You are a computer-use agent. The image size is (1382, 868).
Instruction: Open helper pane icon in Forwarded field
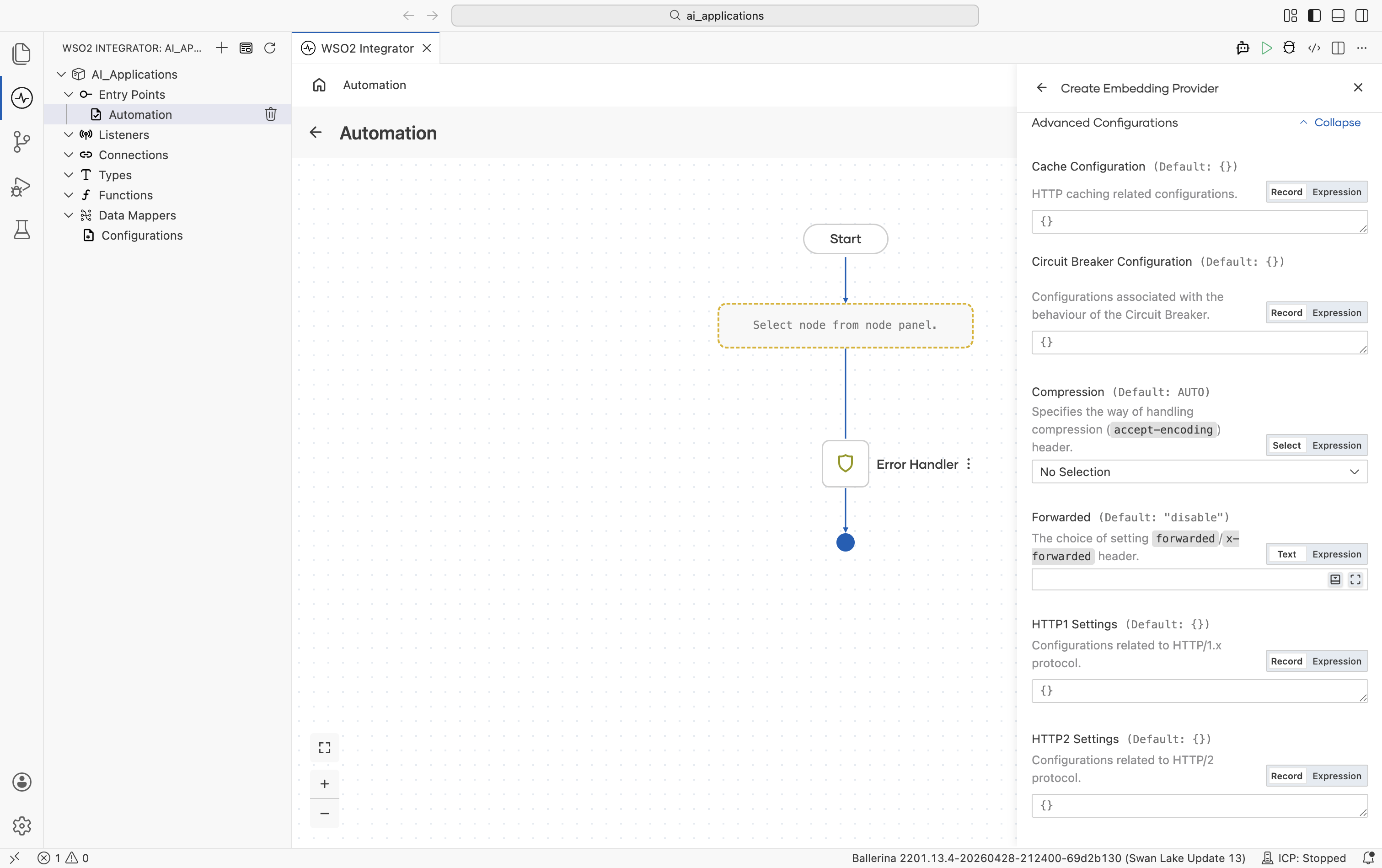click(1335, 579)
